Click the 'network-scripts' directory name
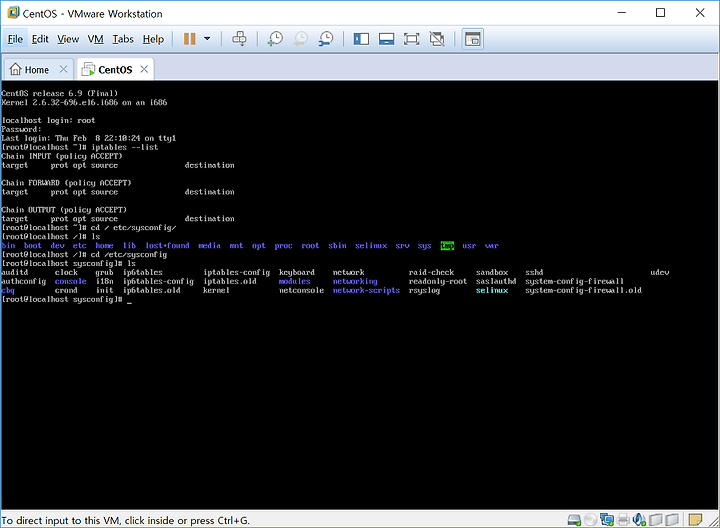The image size is (720, 528). pos(366,291)
